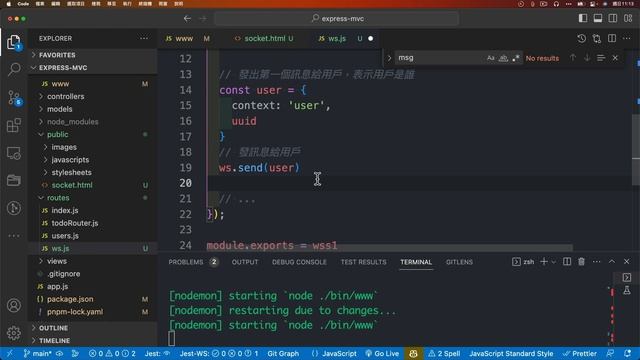640x360 pixels.
Task: Toggle bottom panel visibility from title bar
Action: 598,18
